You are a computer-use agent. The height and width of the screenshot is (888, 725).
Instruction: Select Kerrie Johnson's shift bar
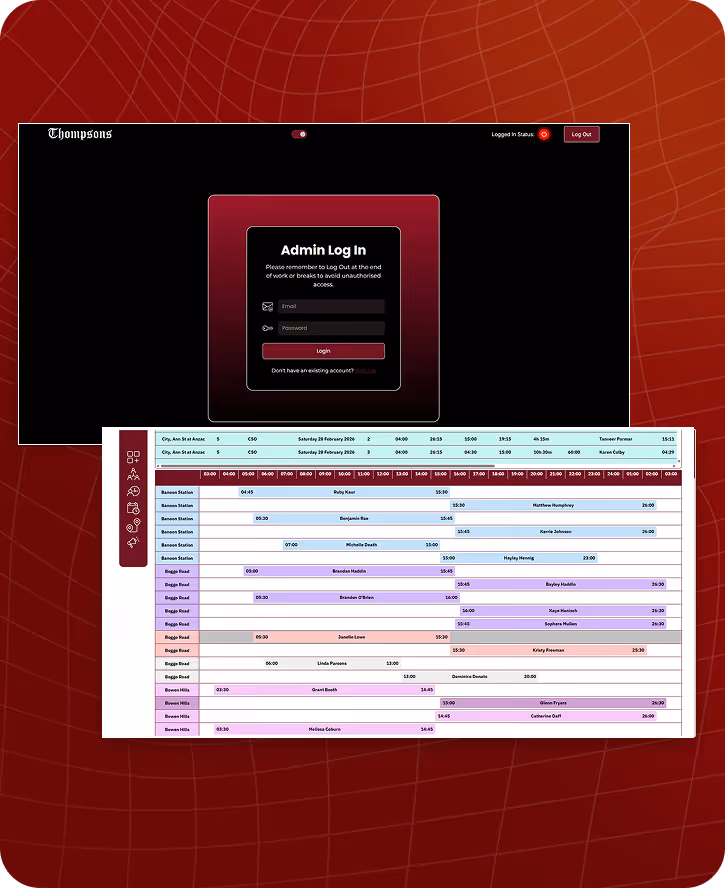pyautogui.click(x=556, y=532)
